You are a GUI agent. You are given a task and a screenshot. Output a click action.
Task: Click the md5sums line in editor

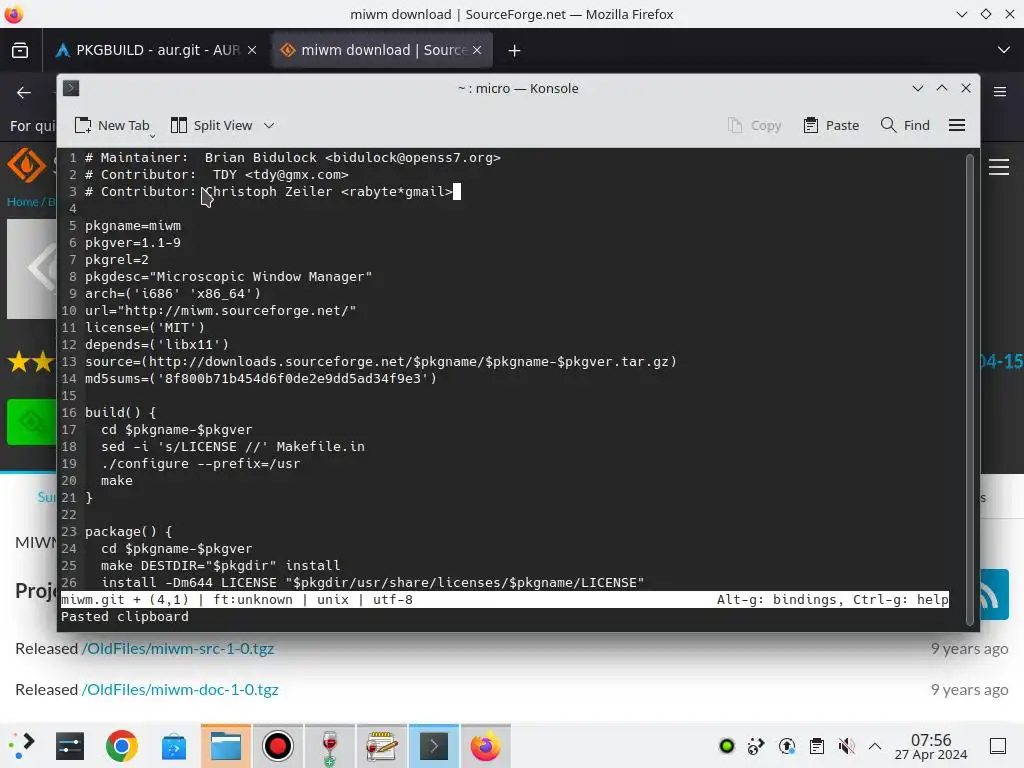click(x=261, y=378)
